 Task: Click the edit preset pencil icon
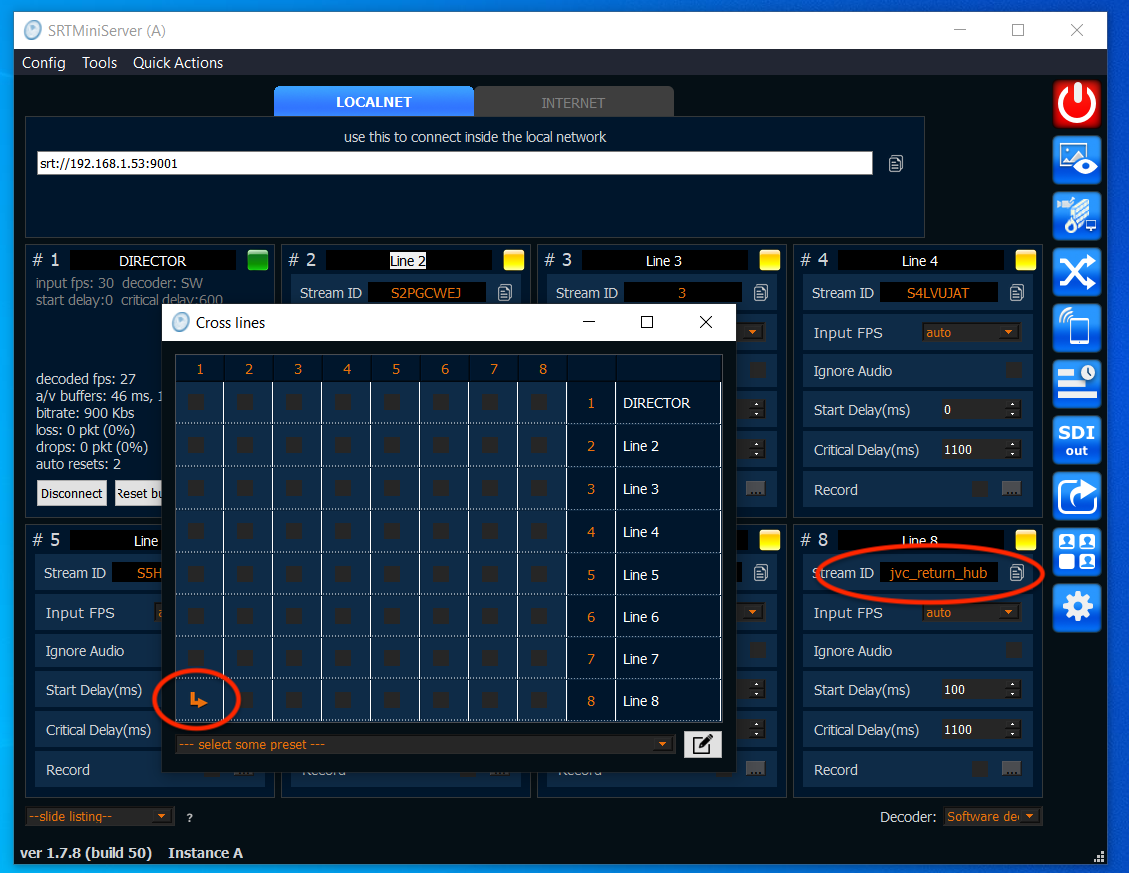point(702,744)
